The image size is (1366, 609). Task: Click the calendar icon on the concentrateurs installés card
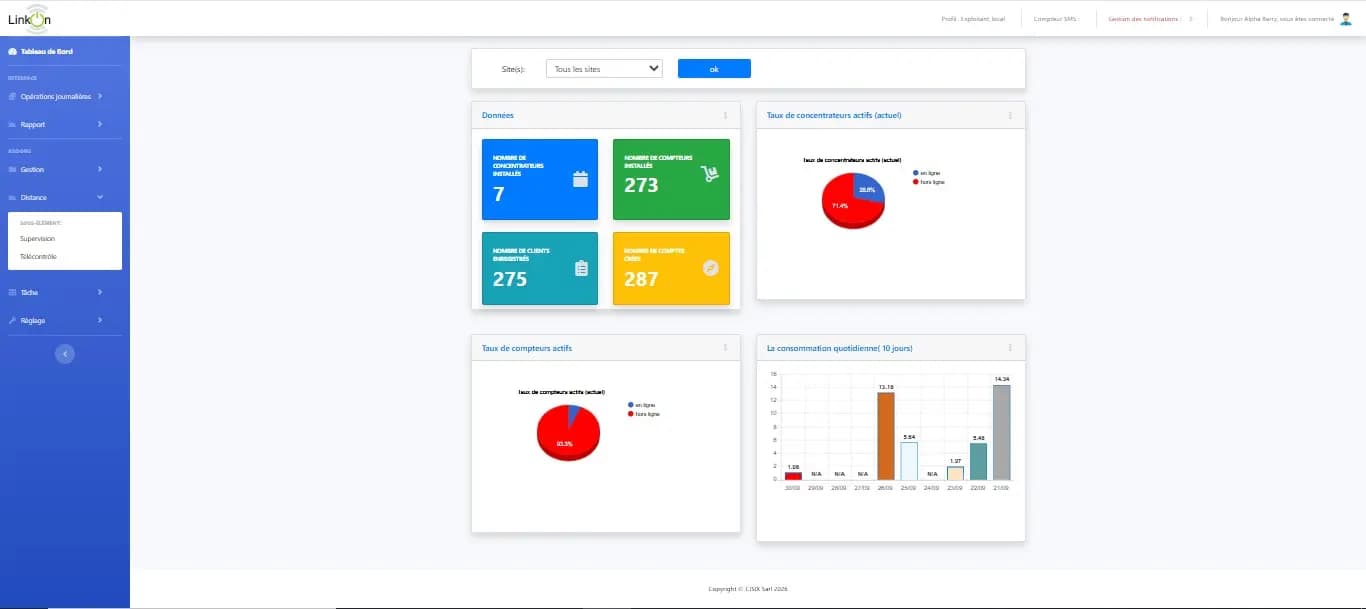pyautogui.click(x=580, y=179)
